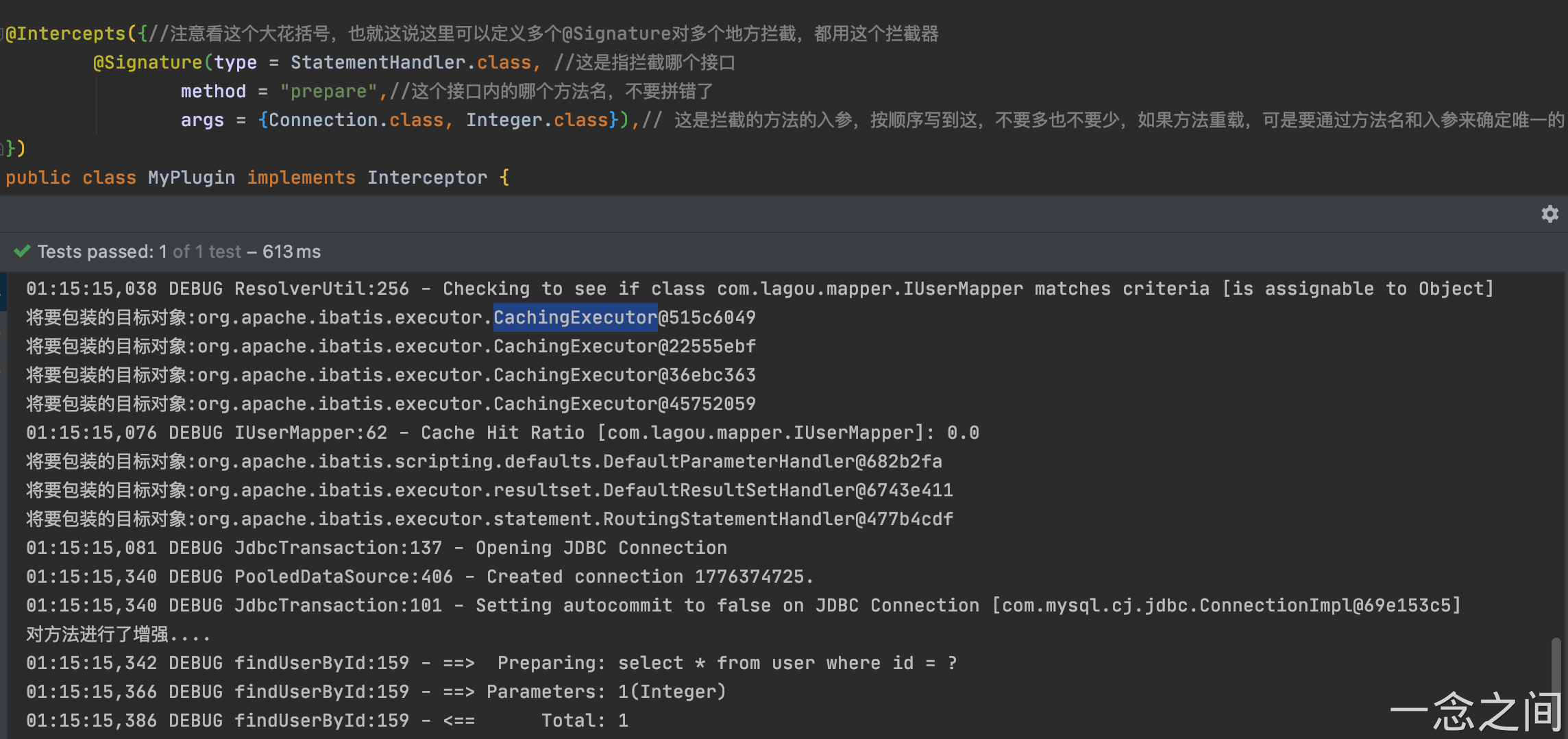The width and height of the screenshot is (1568, 739).
Task: Click Integer.class in the args array
Action: pyautogui.click(x=537, y=120)
